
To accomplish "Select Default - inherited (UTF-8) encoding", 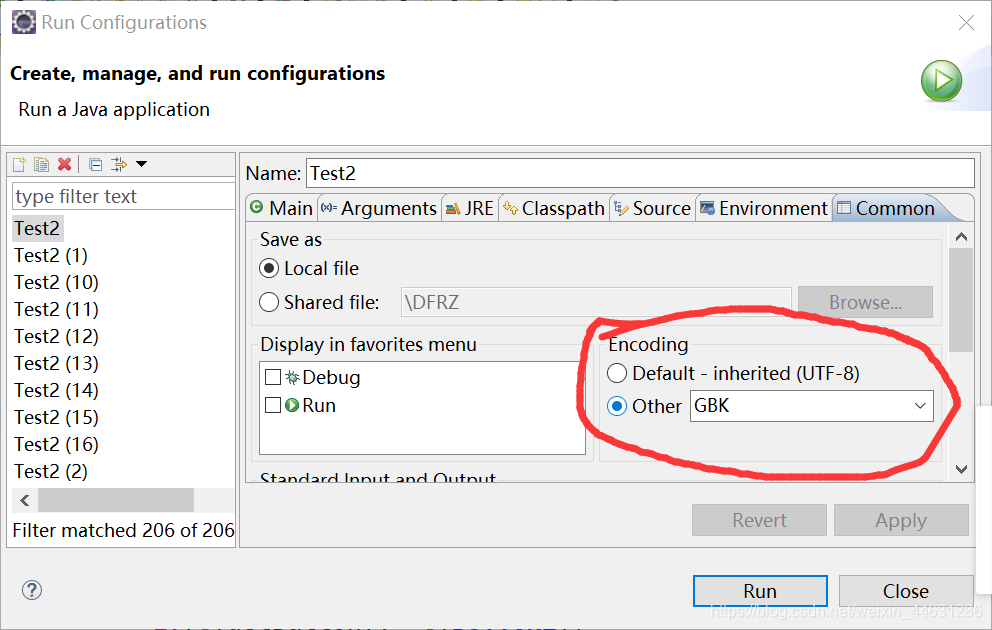I will pyautogui.click(x=617, y=373).
